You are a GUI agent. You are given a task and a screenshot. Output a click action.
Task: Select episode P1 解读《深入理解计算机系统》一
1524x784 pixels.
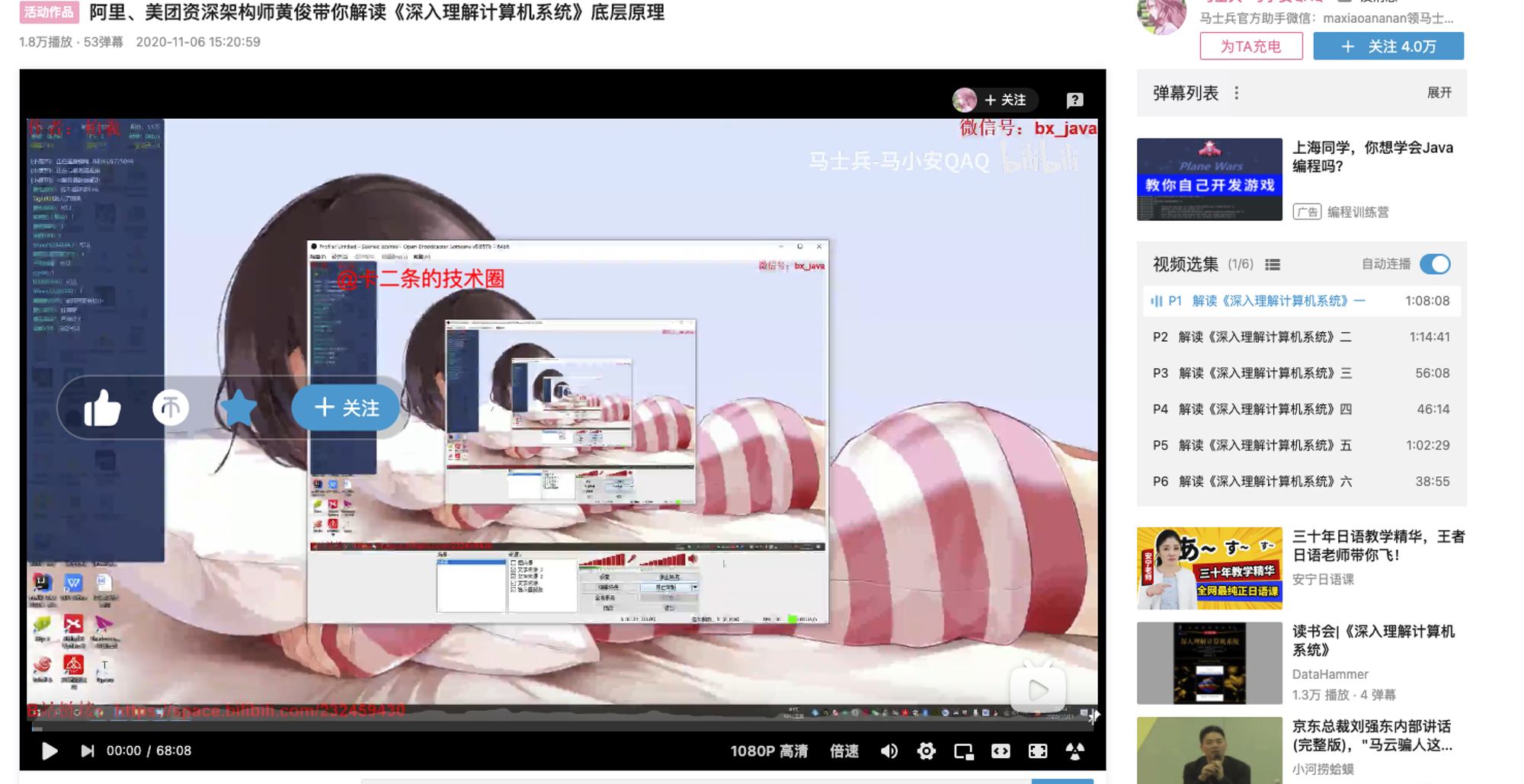tap(1301, 301)
